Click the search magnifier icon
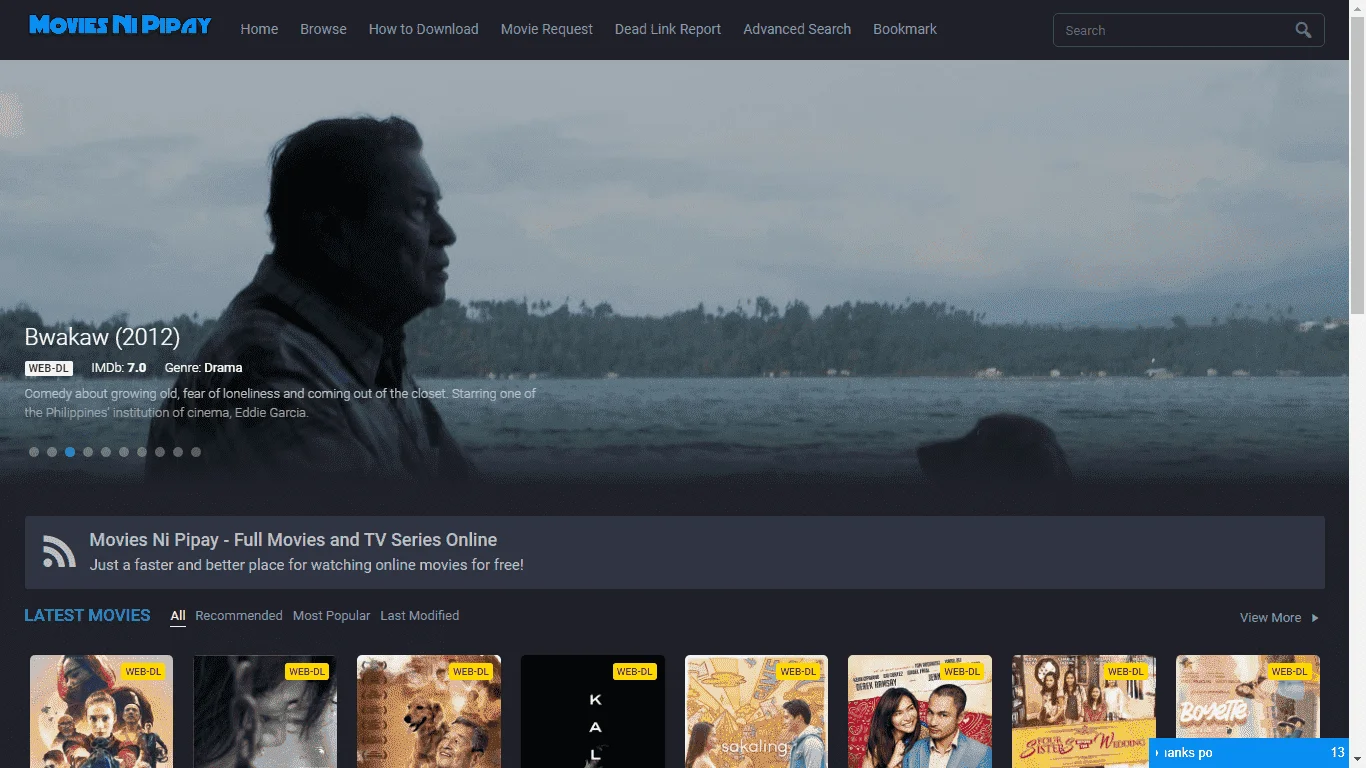 coord(1303,30)
